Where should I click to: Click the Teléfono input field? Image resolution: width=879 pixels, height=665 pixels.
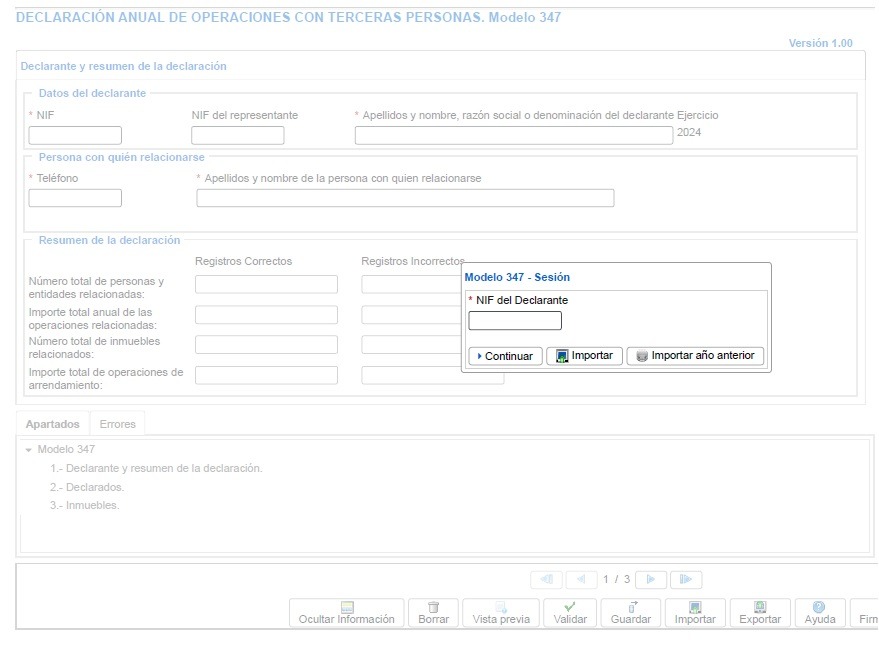(x=75, y=198)
